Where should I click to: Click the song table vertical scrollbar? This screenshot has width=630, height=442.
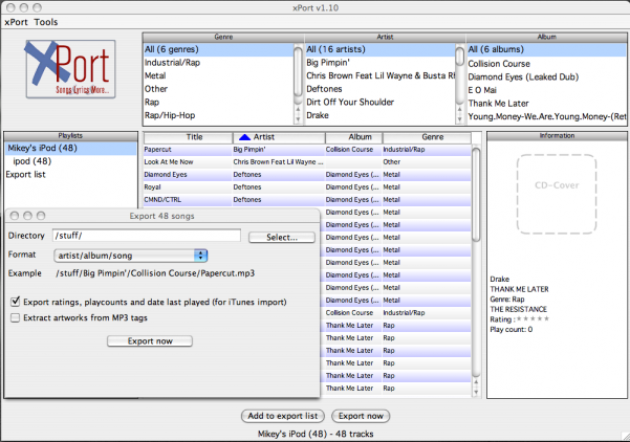(x=476, y=195)
